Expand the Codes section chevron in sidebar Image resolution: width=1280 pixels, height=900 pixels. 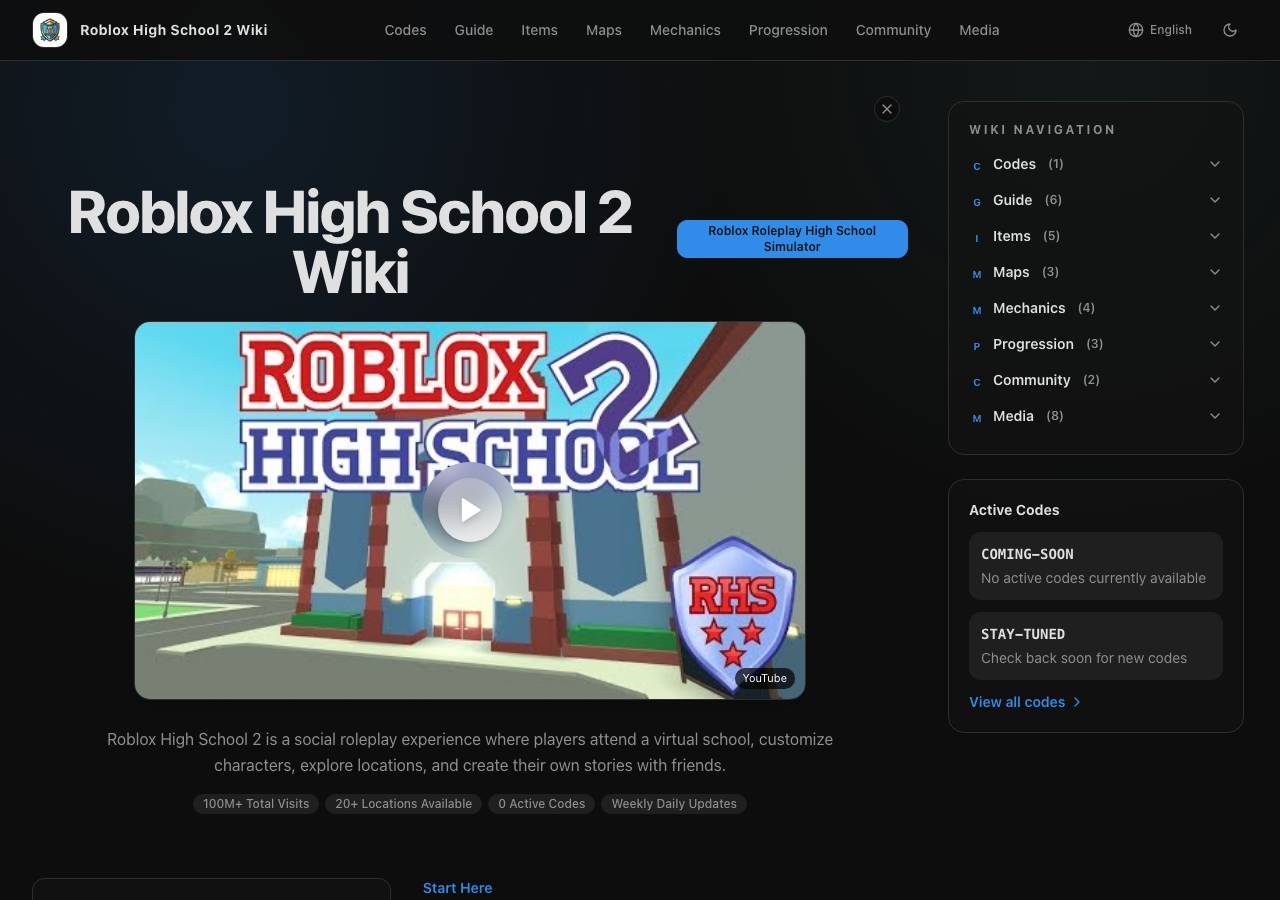click(1215, 164)
